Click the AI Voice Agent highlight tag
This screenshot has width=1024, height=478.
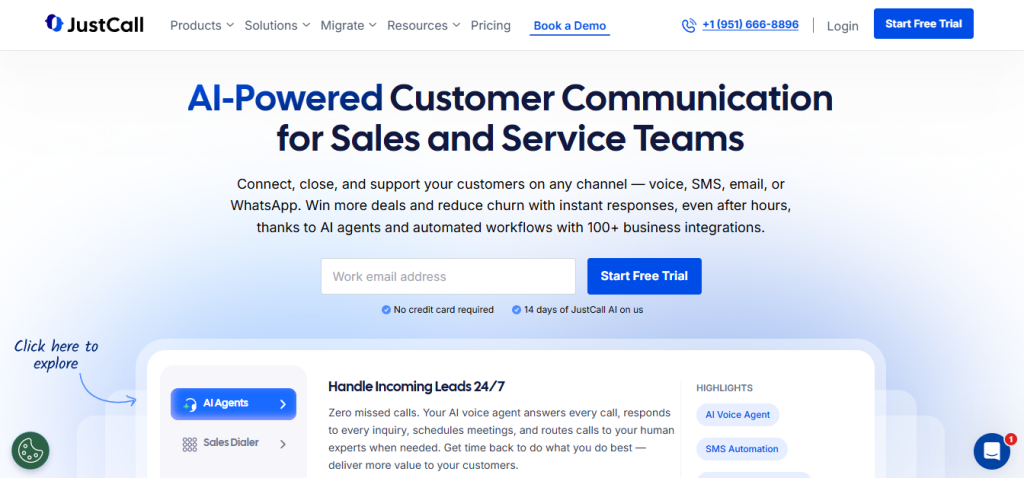pos(737,414)
